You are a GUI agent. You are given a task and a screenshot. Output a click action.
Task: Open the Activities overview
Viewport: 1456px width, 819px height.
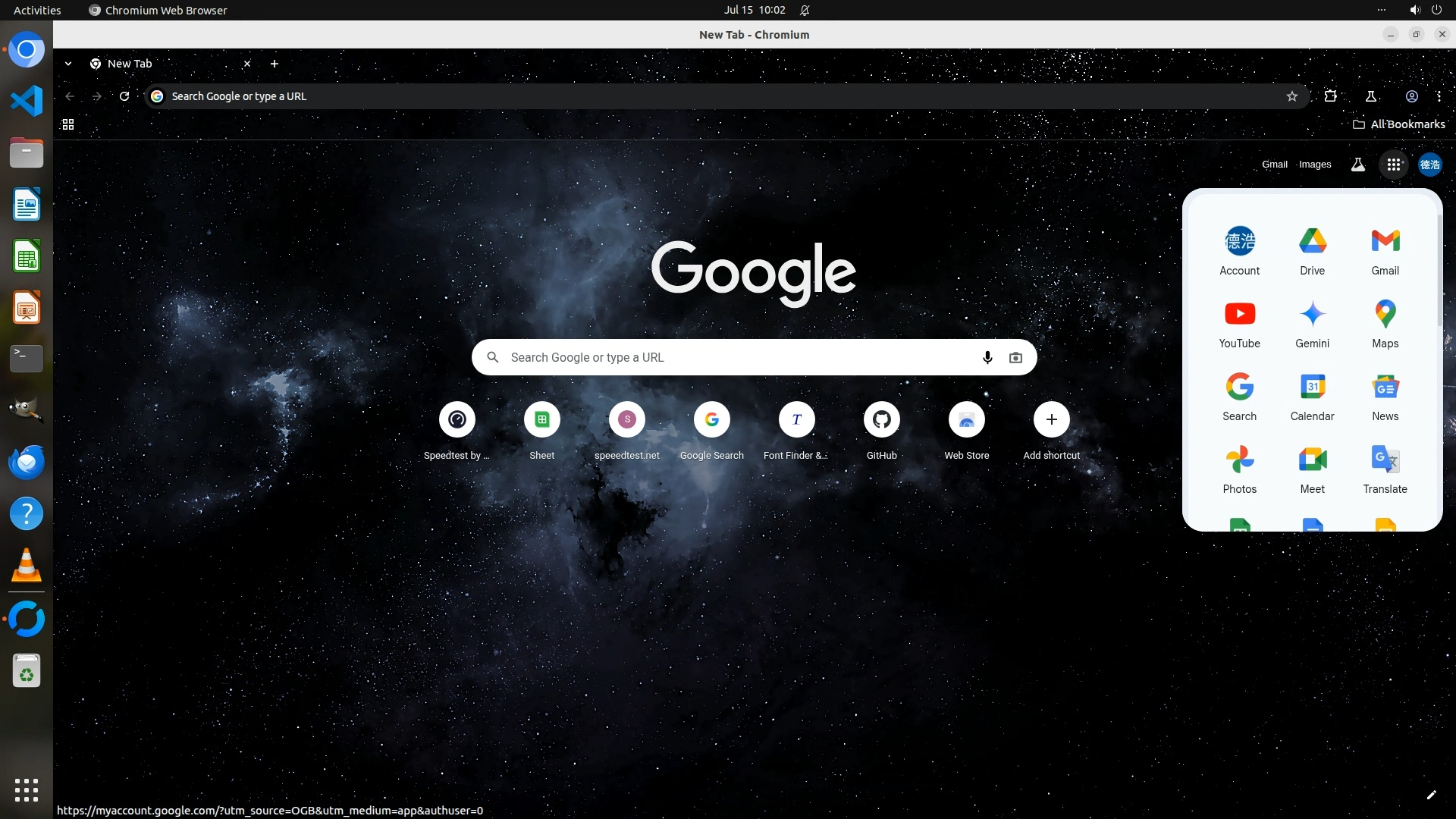tap(37, 10)
